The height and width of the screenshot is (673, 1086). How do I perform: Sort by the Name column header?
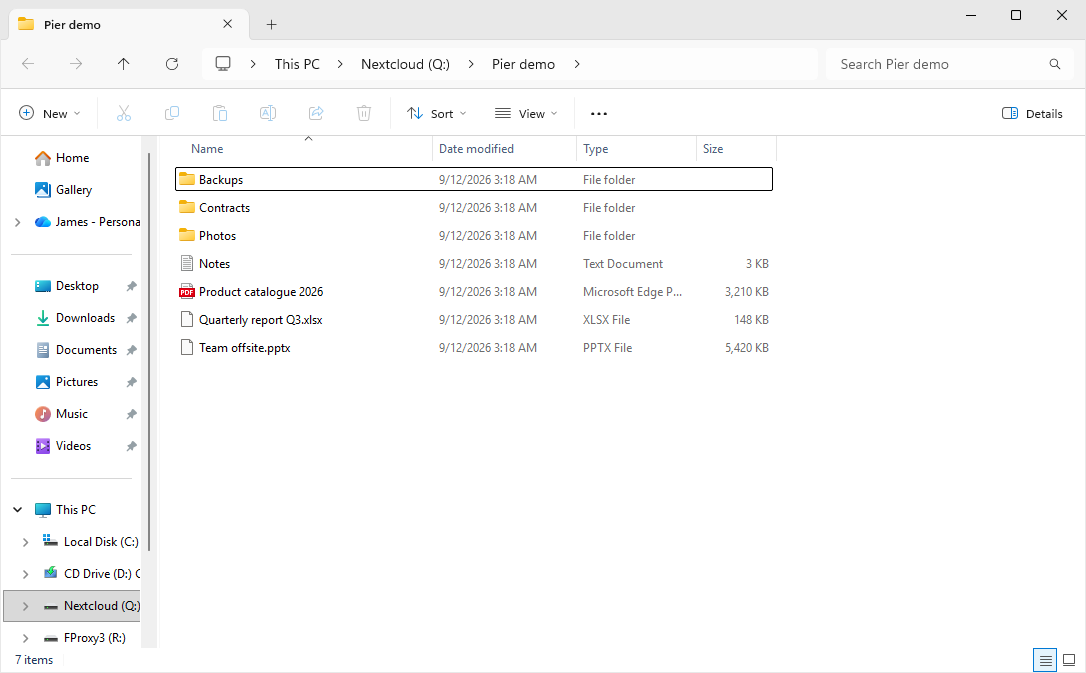[304, 149]
